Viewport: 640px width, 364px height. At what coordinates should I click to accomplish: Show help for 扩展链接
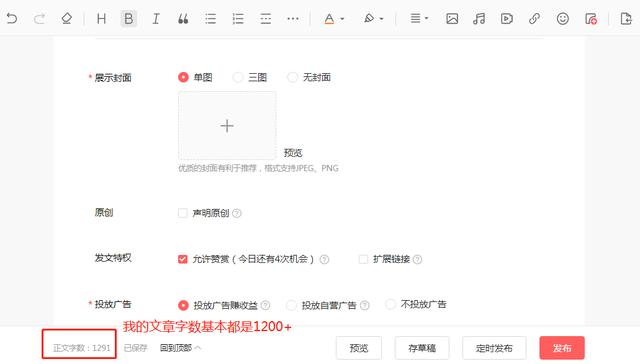pos(417,259)
